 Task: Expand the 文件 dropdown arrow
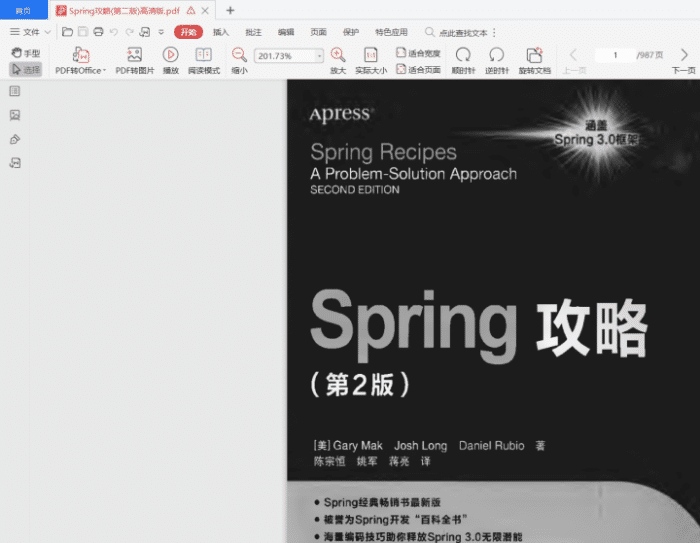click(48, 32)
